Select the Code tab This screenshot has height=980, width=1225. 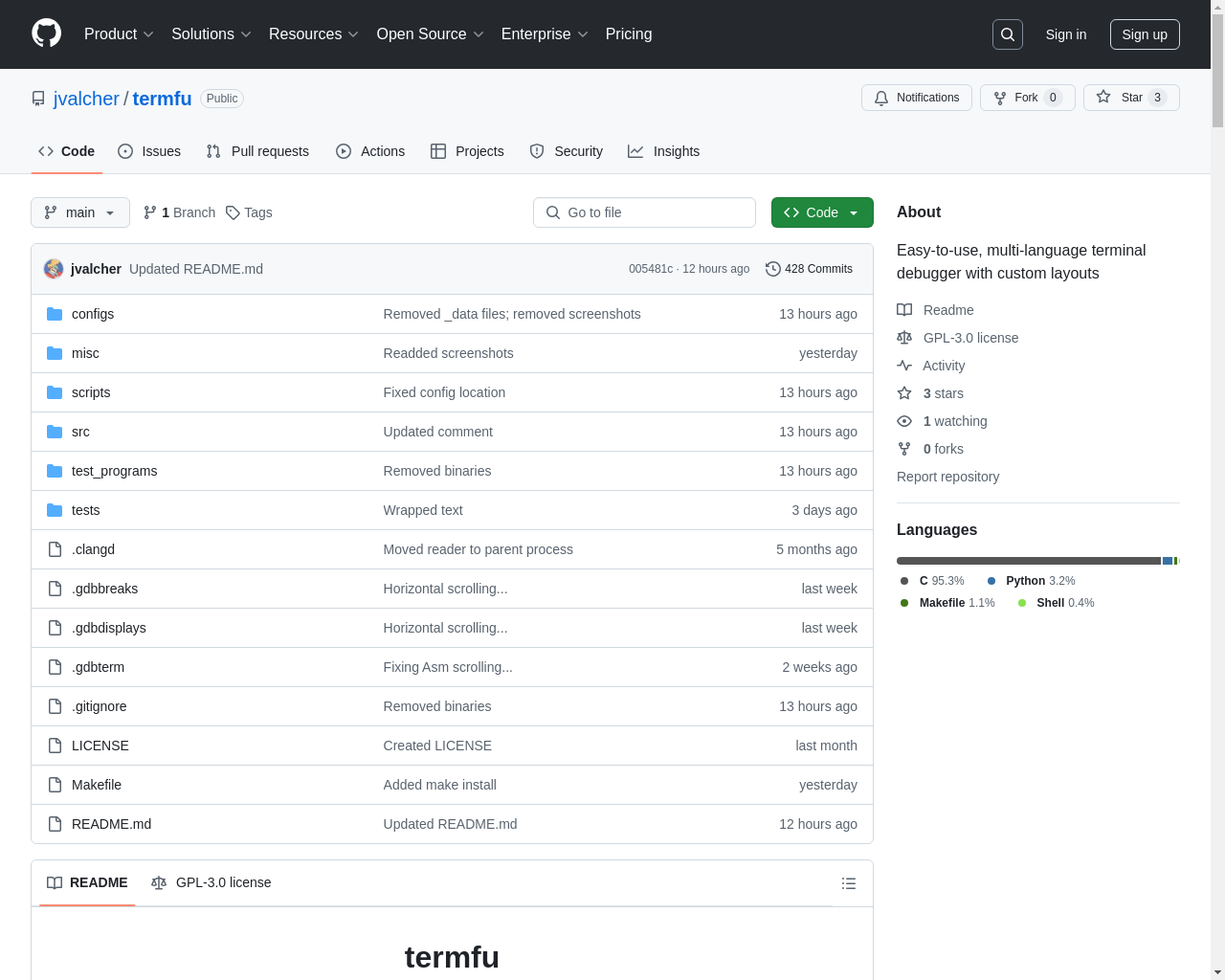[x=67, y=151]
